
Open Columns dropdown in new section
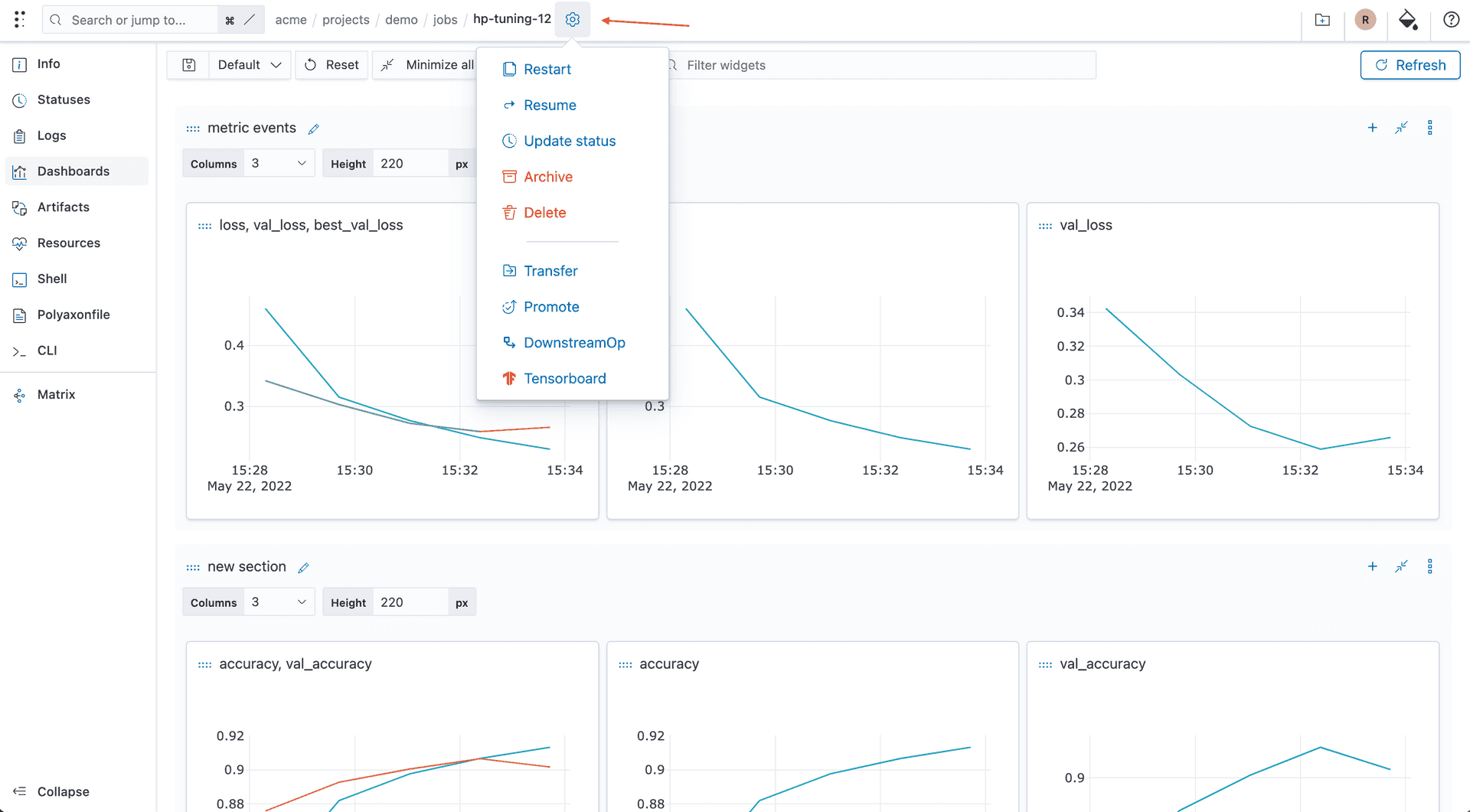[279, 602]
